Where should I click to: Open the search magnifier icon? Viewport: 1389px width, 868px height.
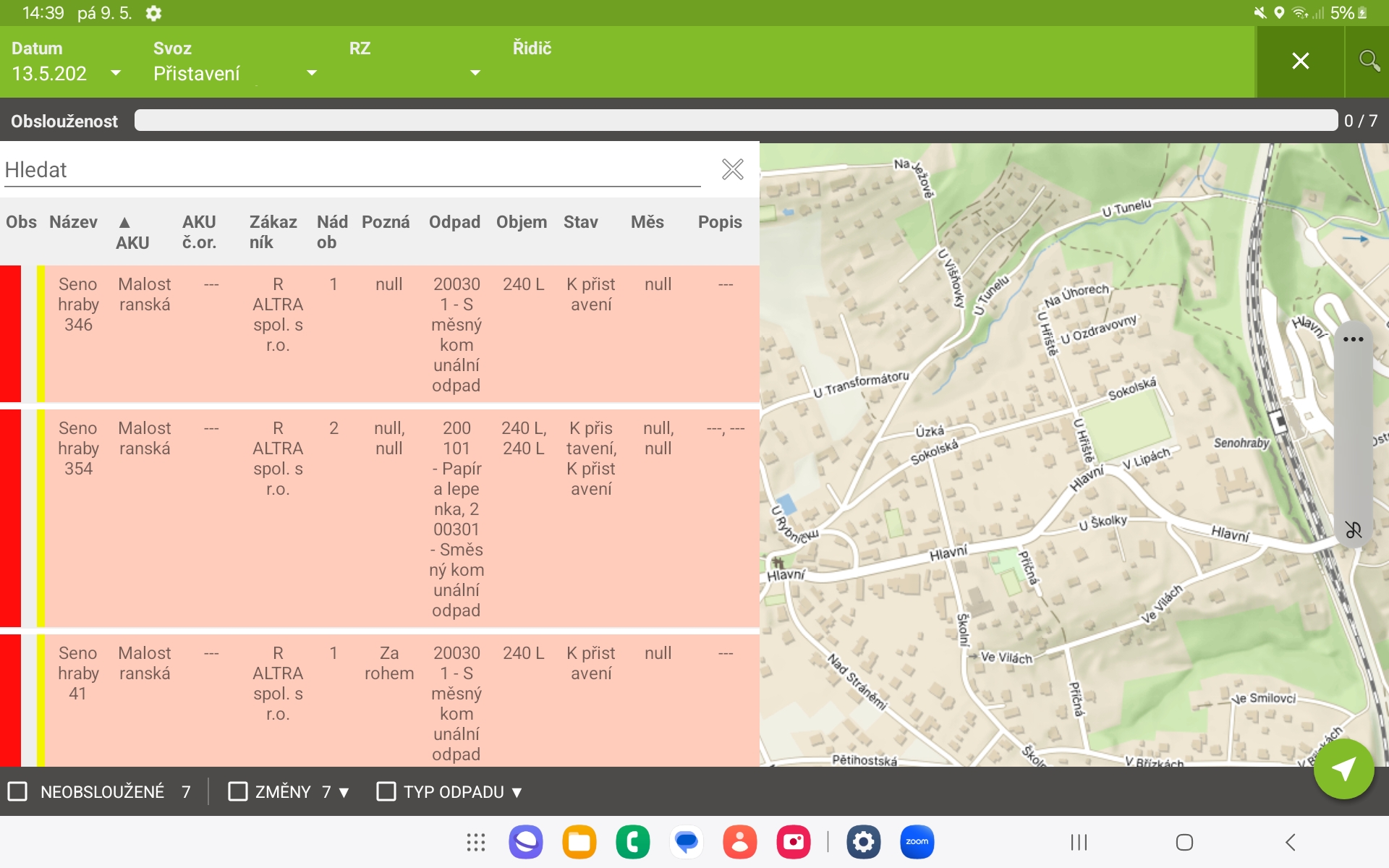point(1368,61)
